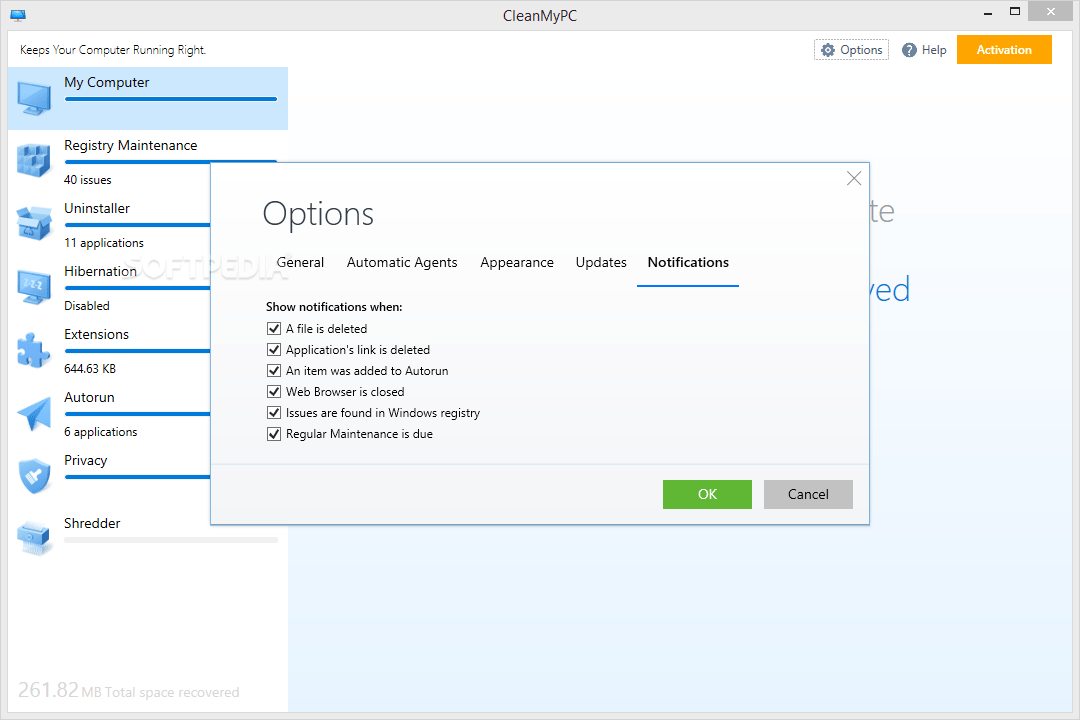Toggle 'Application's link is deleted' checkbox
The width and height of the screenshot is (1080, 720).
pyautogui.click(x=274, y=349)
